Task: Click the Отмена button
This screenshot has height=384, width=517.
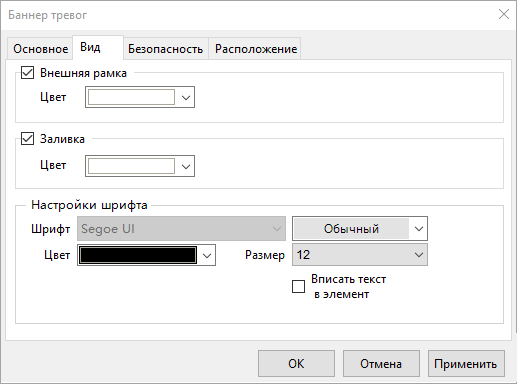Action: coord(381,364)
